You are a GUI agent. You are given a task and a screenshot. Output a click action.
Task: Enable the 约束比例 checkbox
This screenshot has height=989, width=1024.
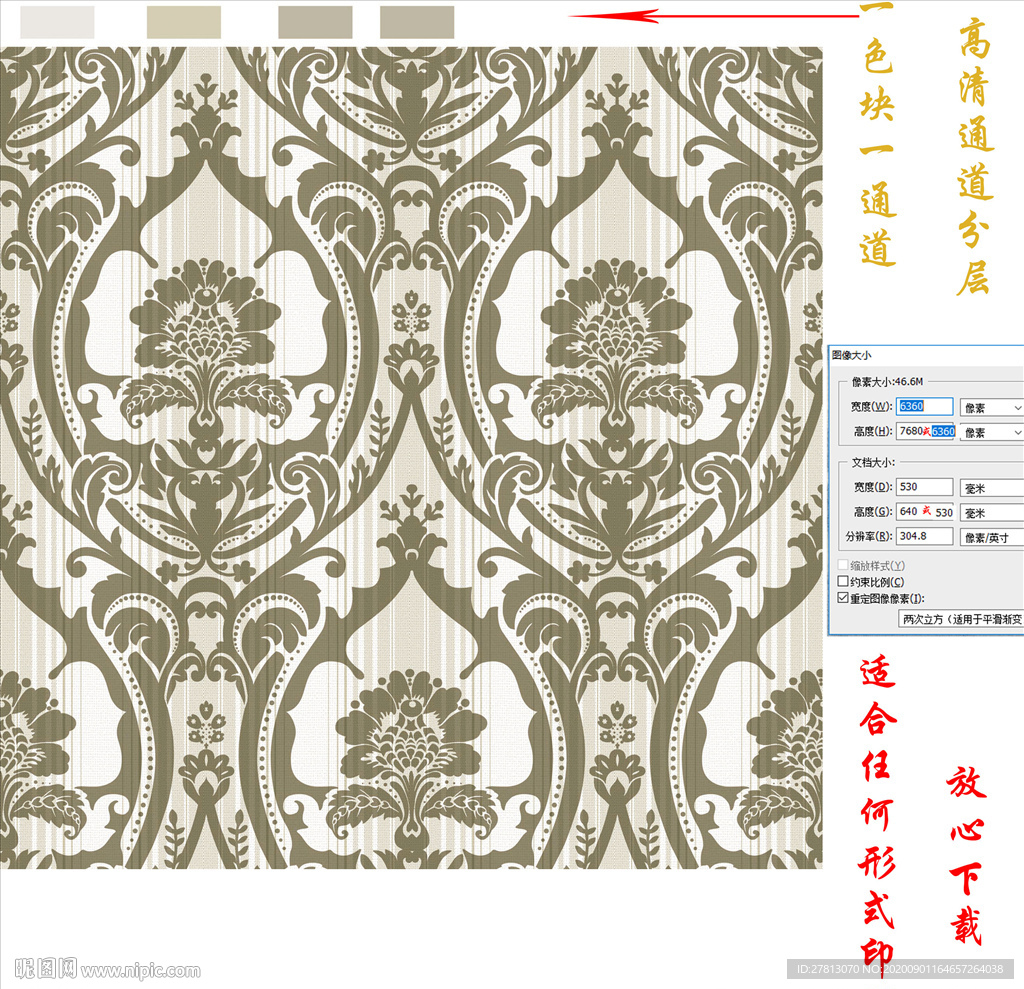pyautogui.click(x=843, y=581)
